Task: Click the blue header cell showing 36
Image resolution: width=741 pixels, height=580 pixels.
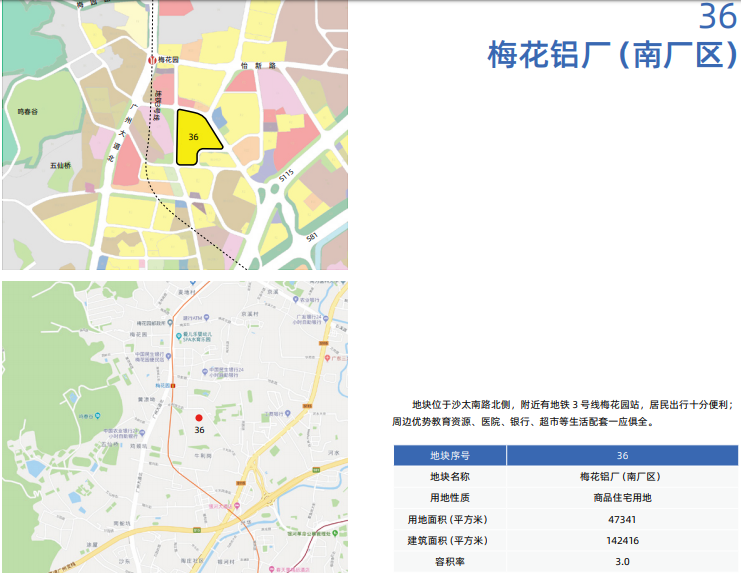Action: (622, 455)
